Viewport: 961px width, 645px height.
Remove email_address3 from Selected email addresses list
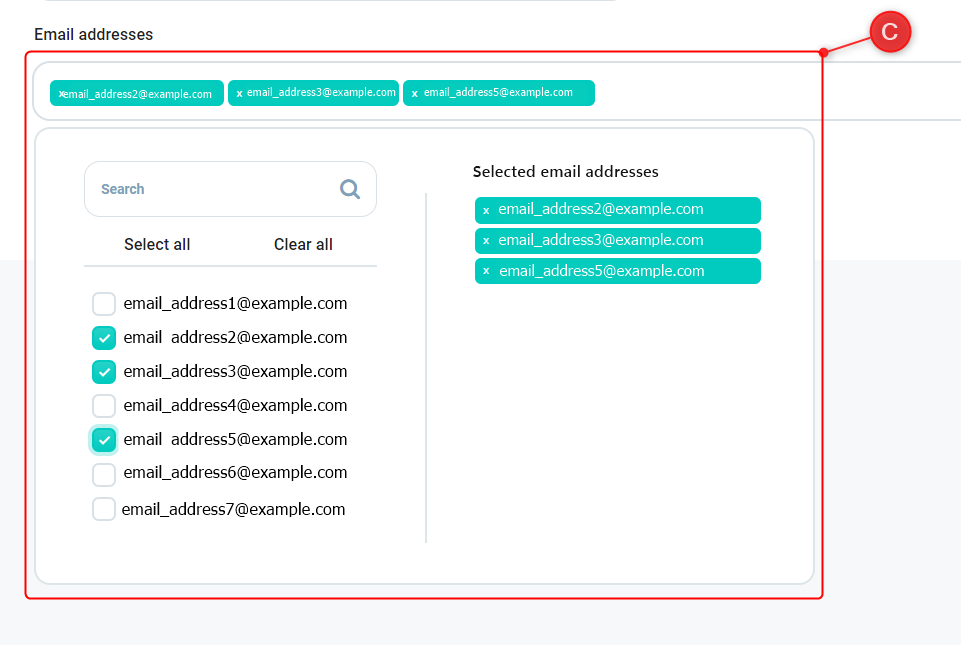point(486,241)
